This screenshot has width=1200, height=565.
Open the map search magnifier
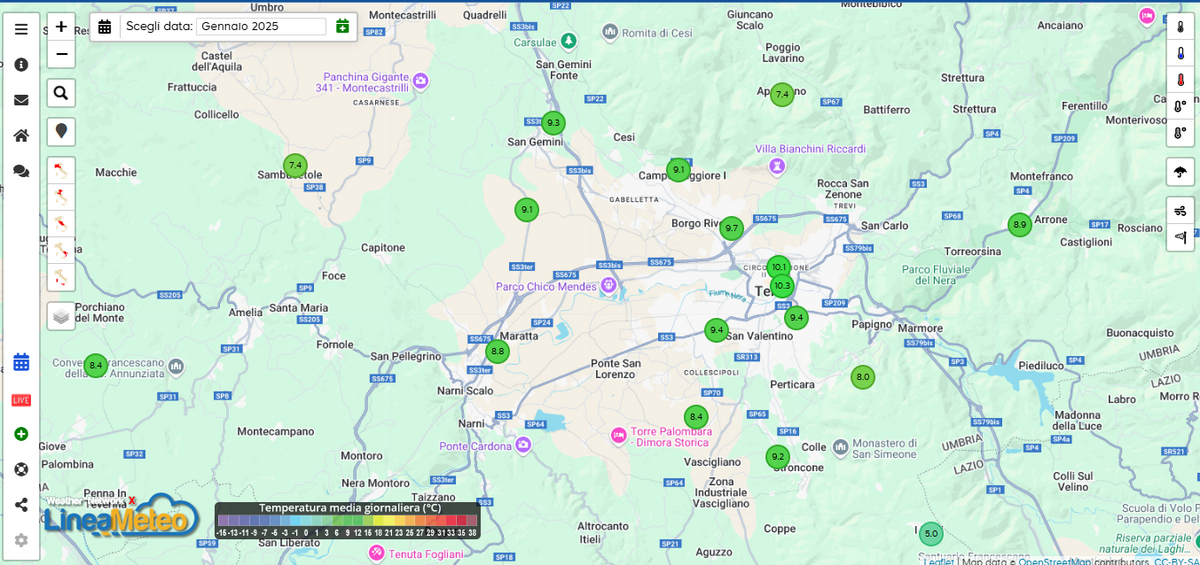point(61,93)
